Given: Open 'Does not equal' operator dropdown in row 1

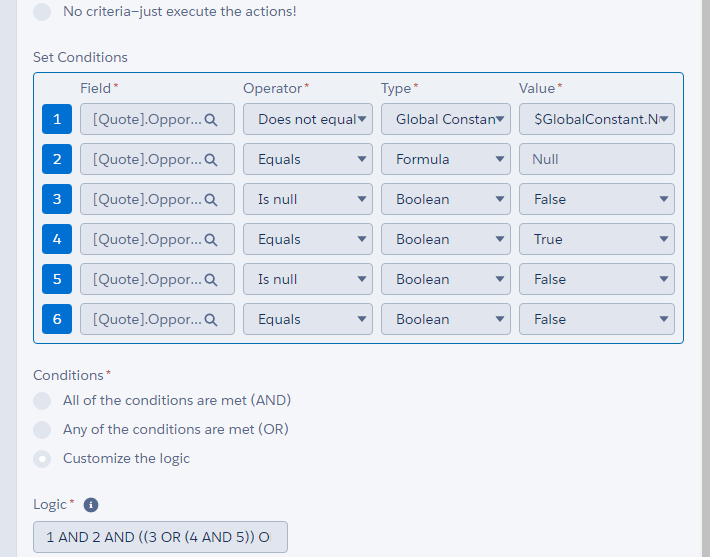Looking at the screenshot, I should pos(308,119).
